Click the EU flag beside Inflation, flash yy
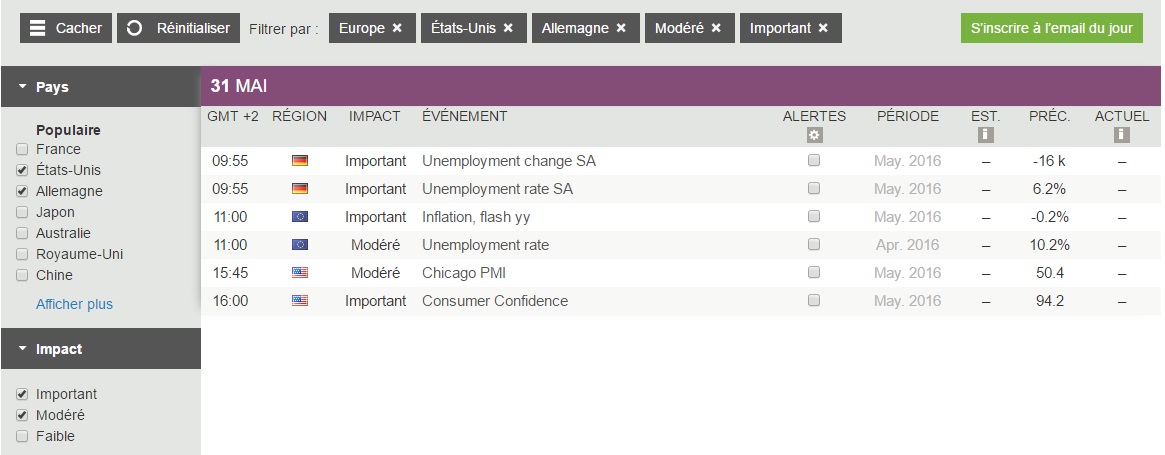Viewport: 1165px width, 455px height. click(300, 217)
